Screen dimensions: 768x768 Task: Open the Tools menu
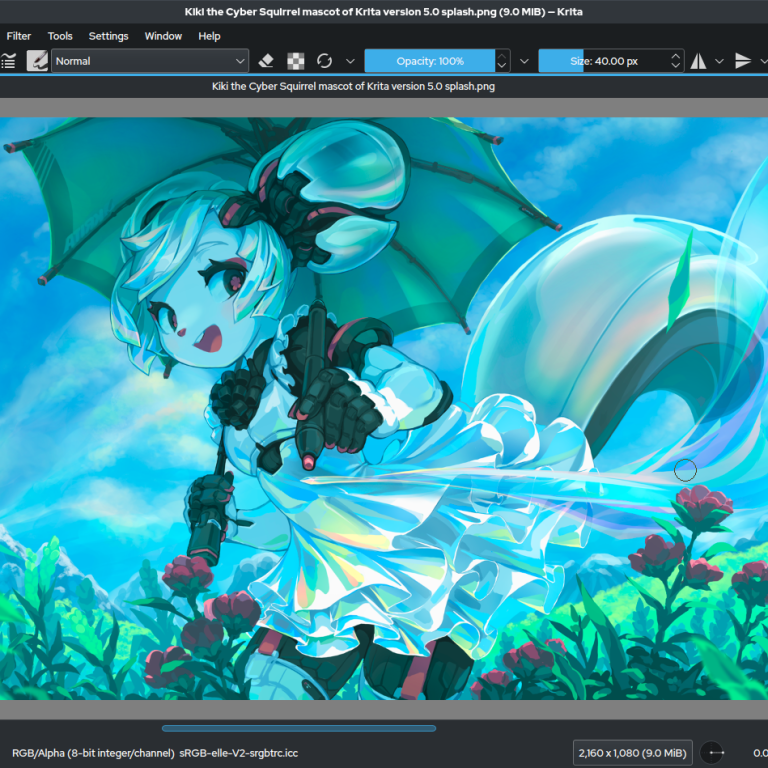point(60,36)
